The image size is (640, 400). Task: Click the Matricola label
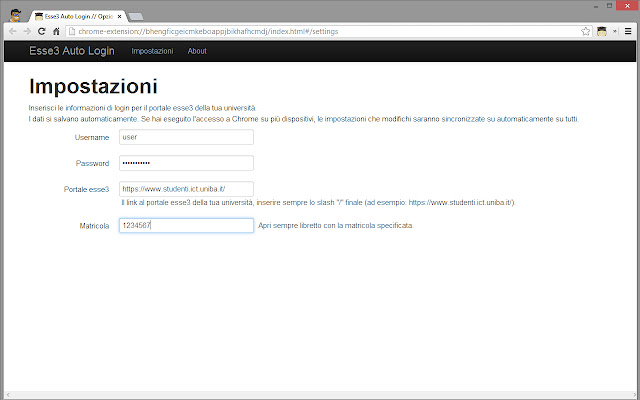(94, 226)
